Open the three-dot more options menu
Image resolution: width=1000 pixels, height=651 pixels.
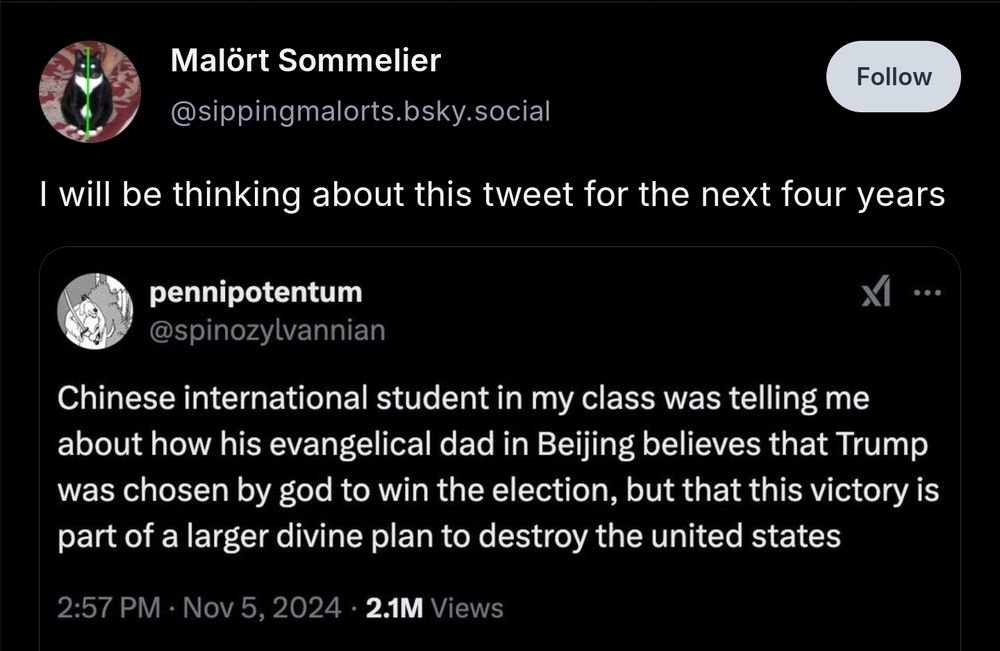pyautogui.click(x=928, y=294)
